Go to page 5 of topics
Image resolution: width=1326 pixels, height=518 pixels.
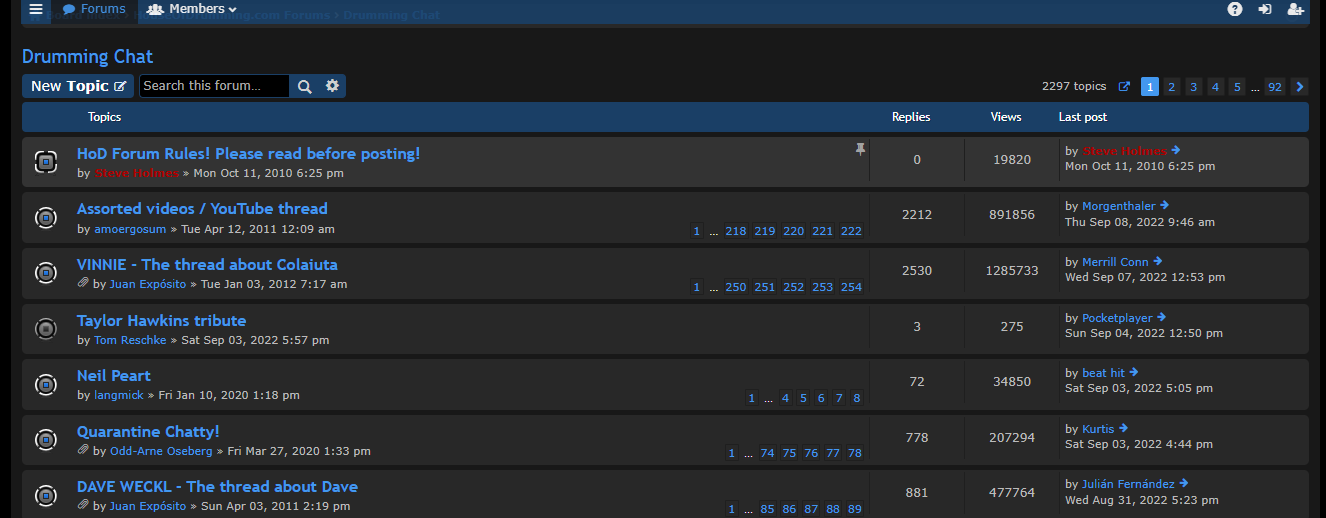pyautogui.click(x=1237, y=87)
